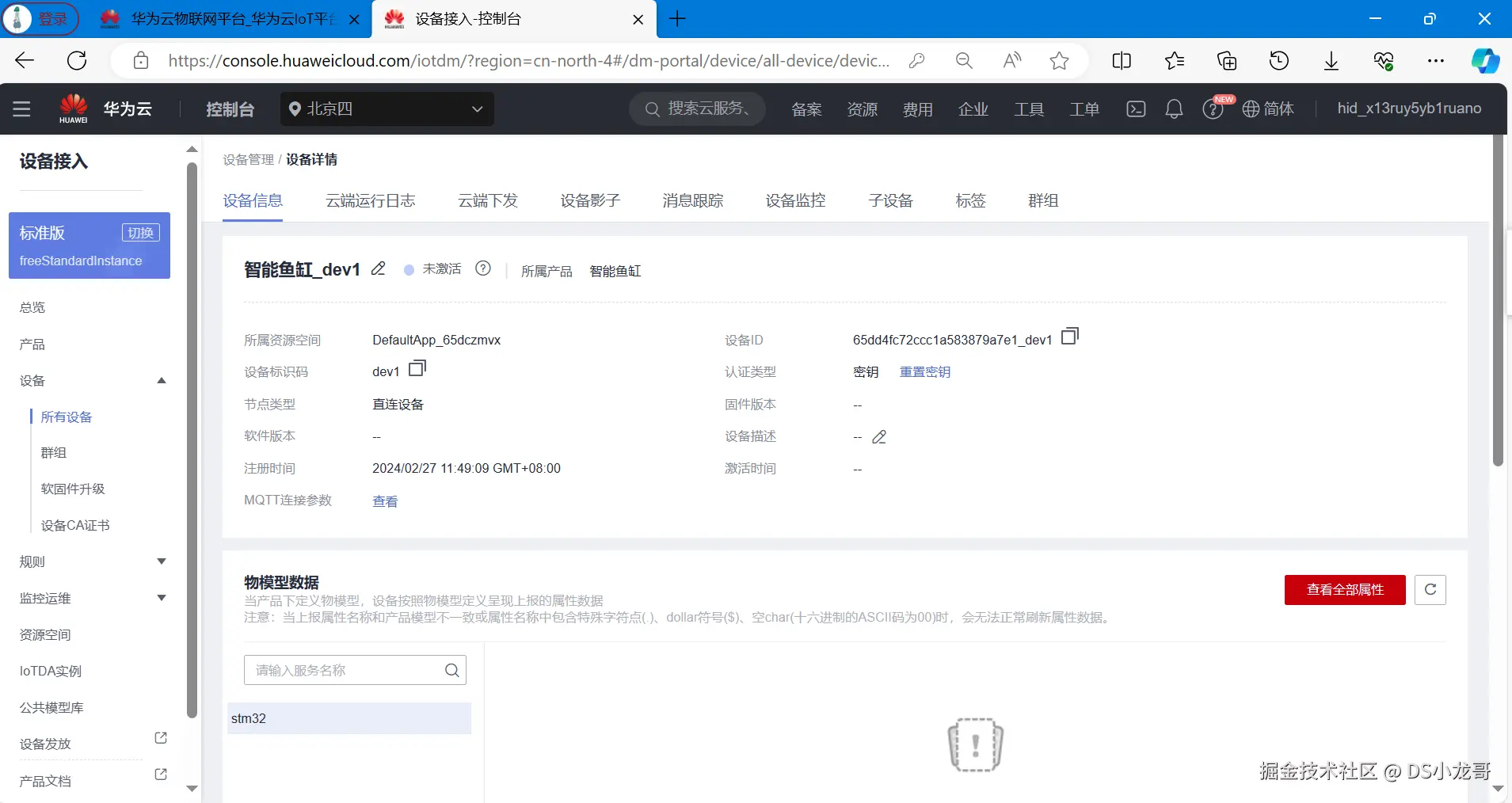Click search magnifier in service name field

pyautogui.click(x=452, y=670)
